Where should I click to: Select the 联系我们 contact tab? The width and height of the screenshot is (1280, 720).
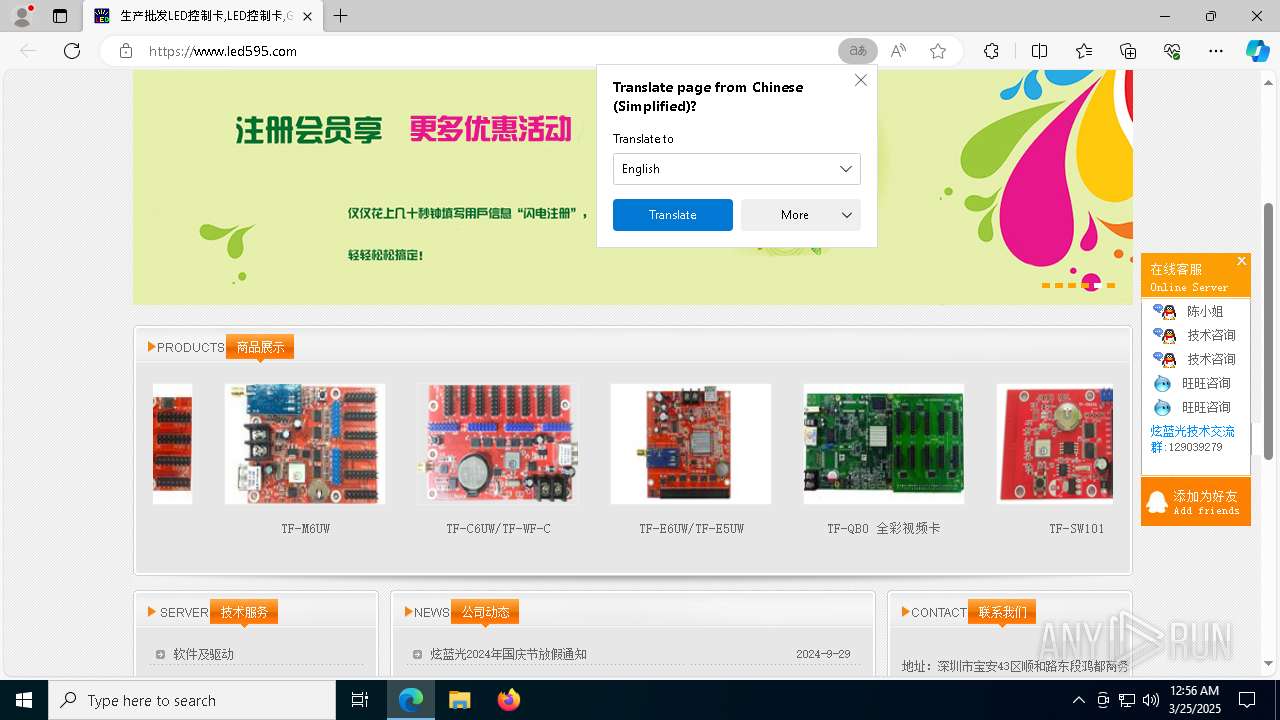tap(1002, 612)
